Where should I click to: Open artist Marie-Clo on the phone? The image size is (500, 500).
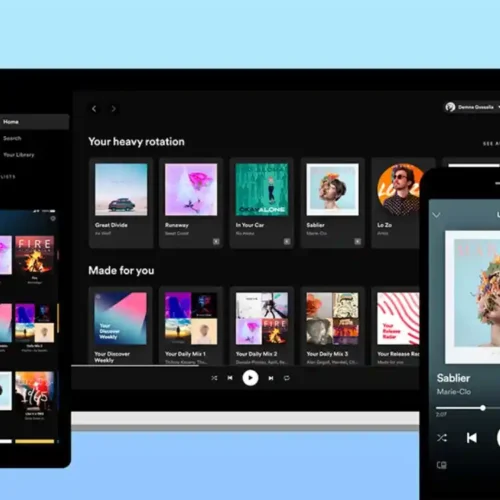click(454, 392)
